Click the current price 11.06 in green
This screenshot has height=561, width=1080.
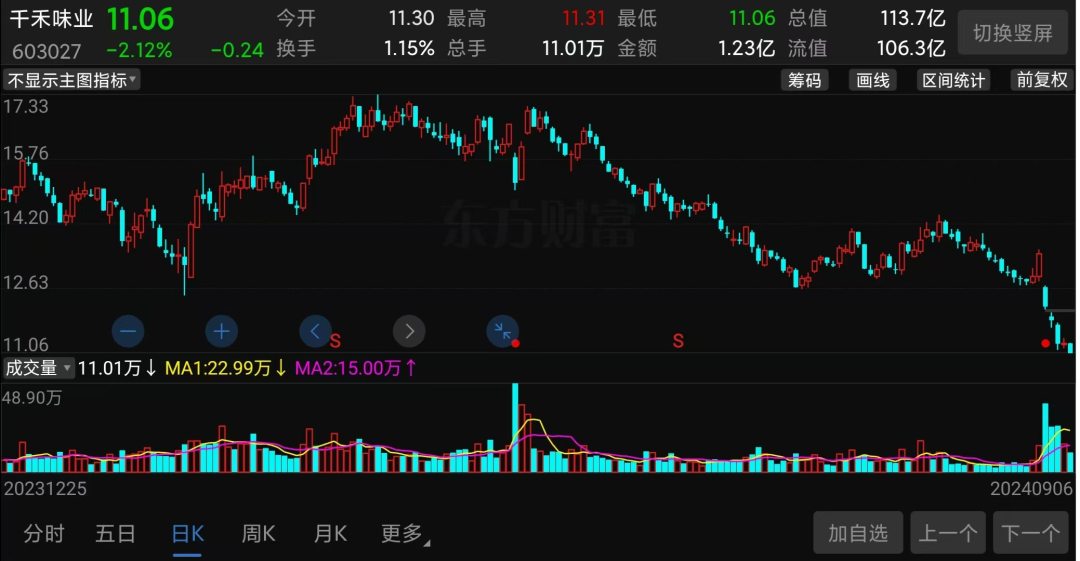point(141,19)
